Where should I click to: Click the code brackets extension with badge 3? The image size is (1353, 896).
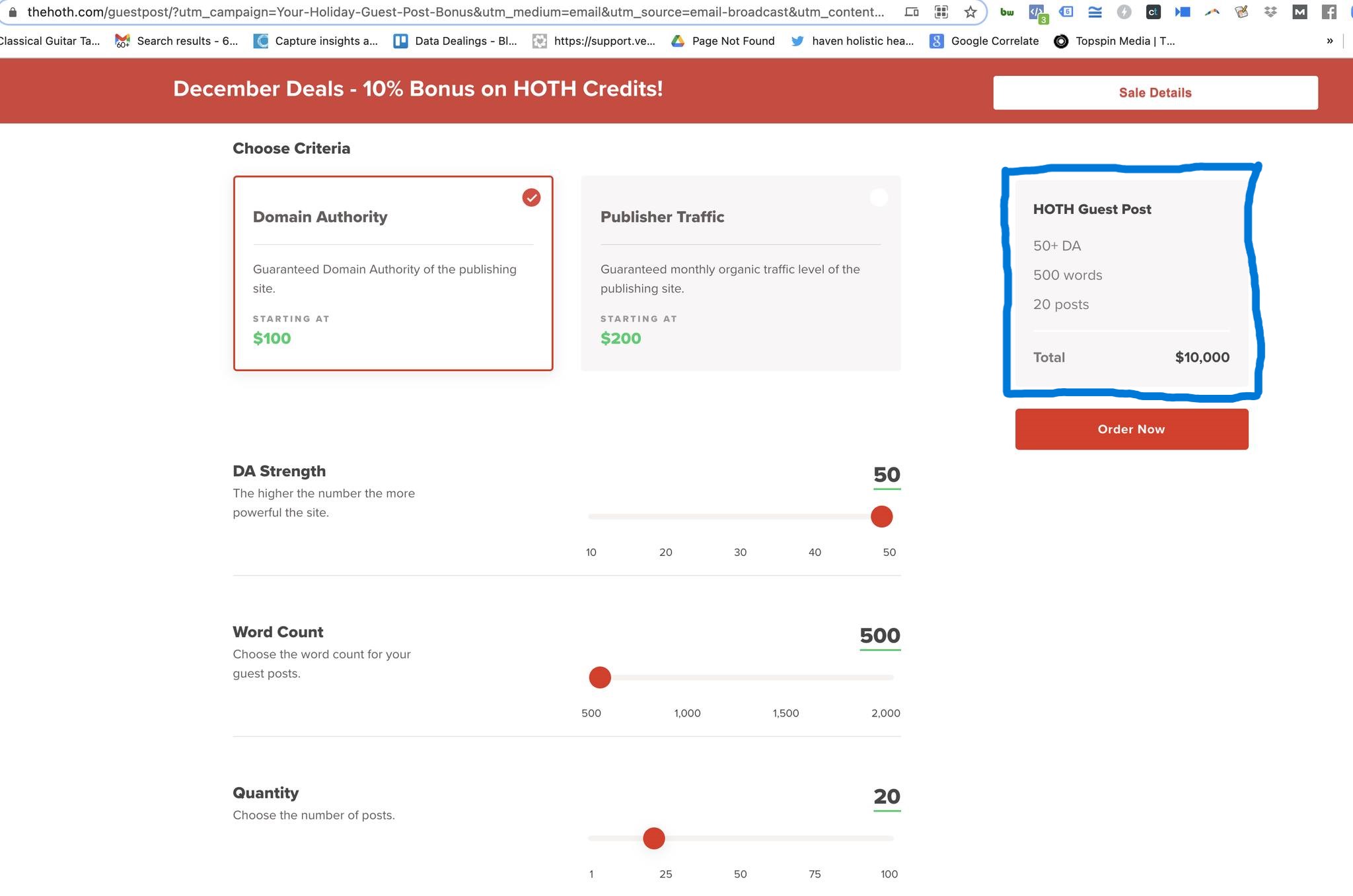click(1036, 12)
